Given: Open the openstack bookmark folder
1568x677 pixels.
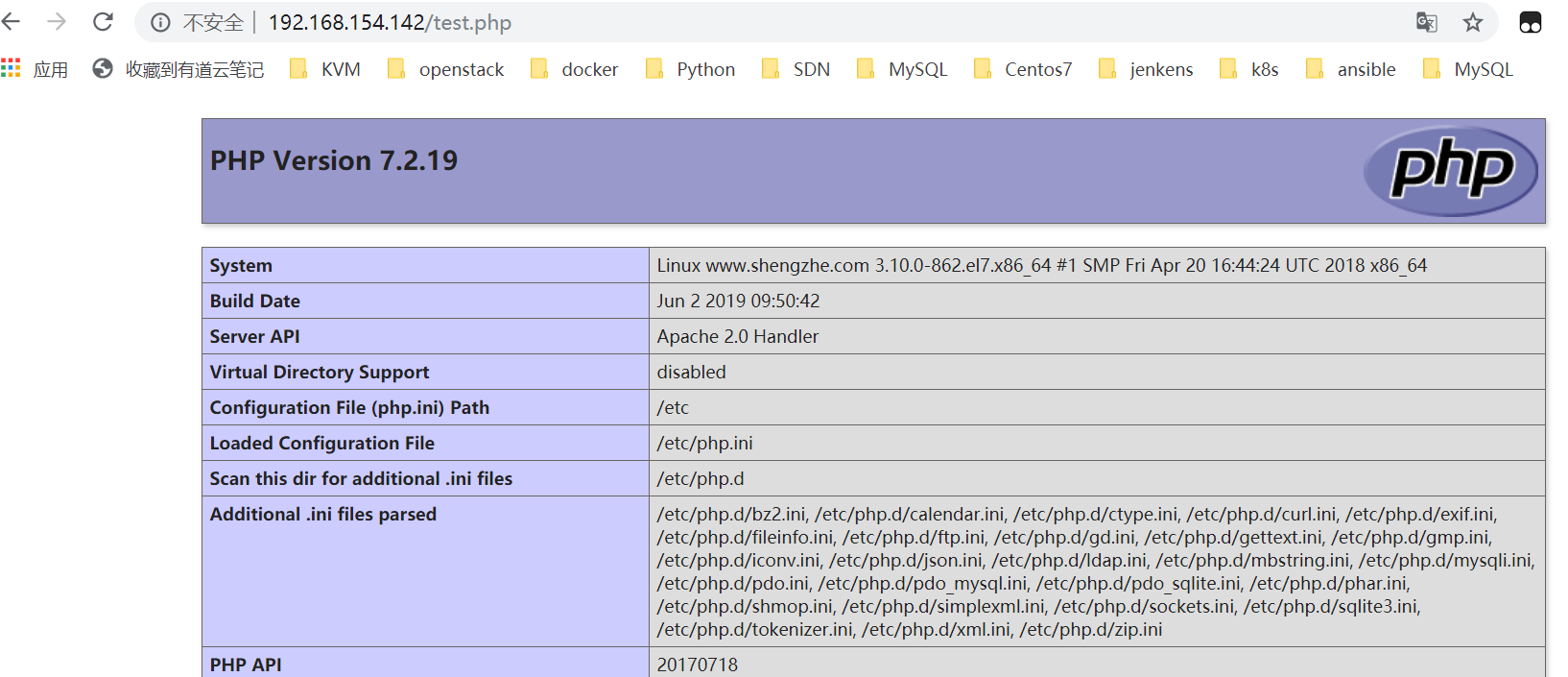Looking at the screenshot, I should click(x=445, y=69).
